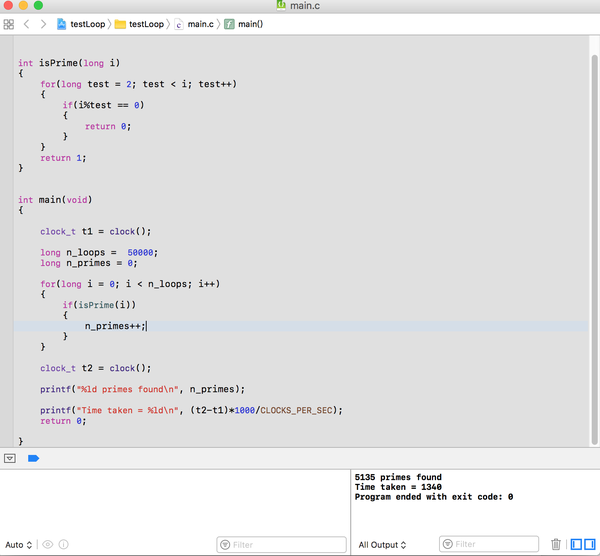The image size is (600, 556).
Task: Click '5135 primes found' console output
Action: pyautogui.click(x=398, y=477)
